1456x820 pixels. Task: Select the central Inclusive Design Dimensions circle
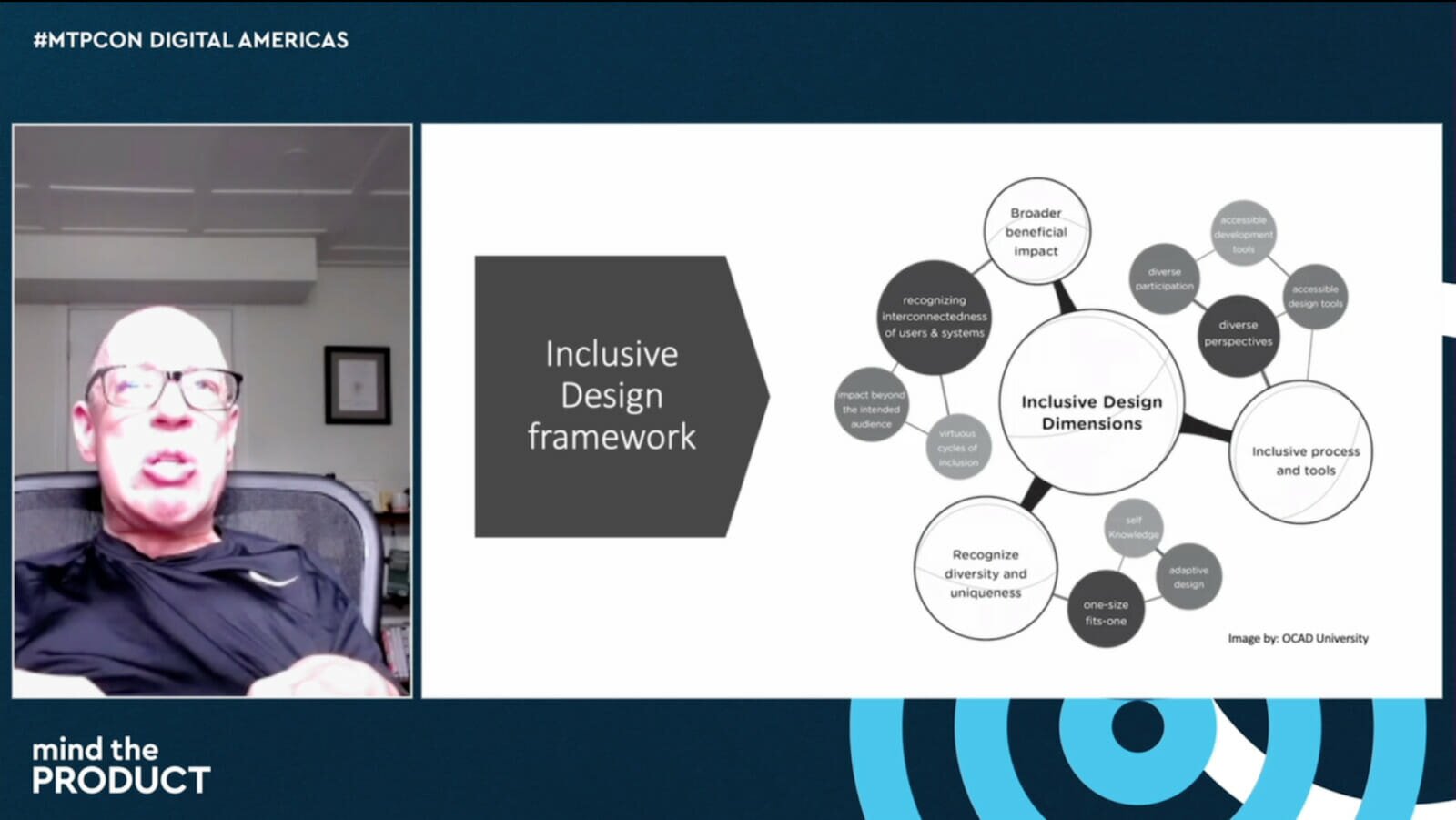click(1091, 411)
